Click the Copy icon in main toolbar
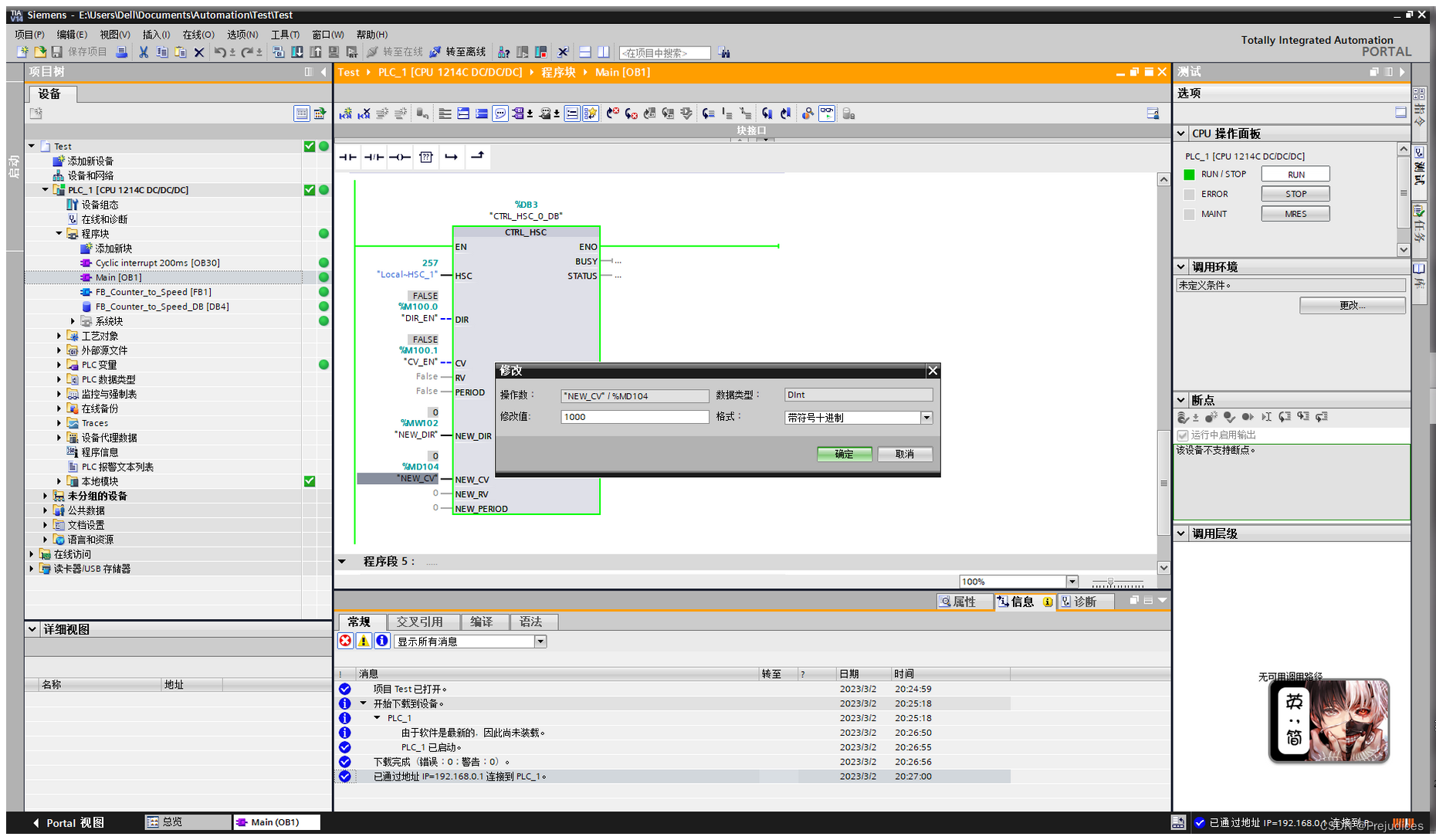Screen dimensions: 1436x840 162,52
